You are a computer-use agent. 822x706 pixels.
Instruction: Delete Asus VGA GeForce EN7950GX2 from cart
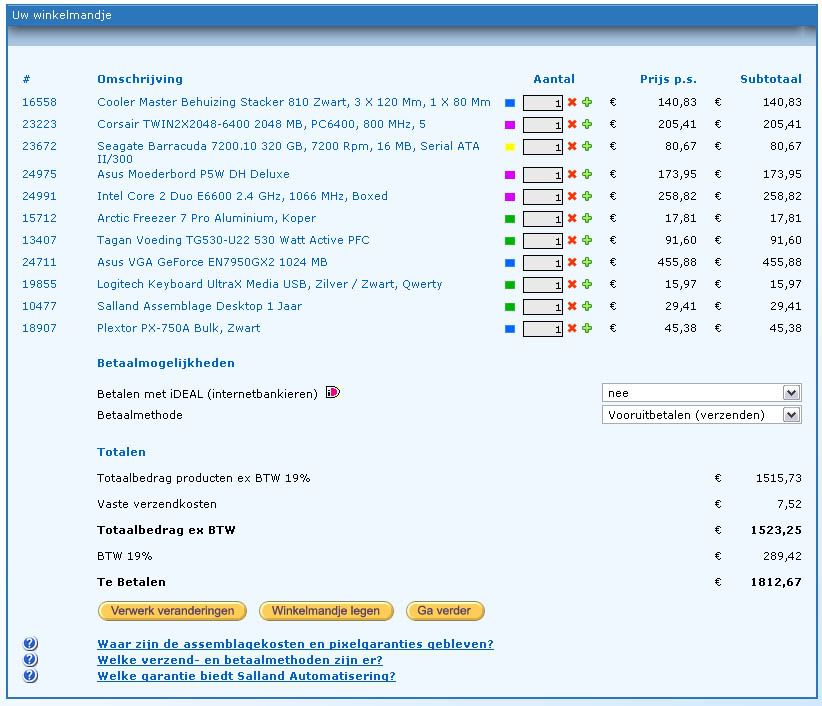tap(572, 262)
